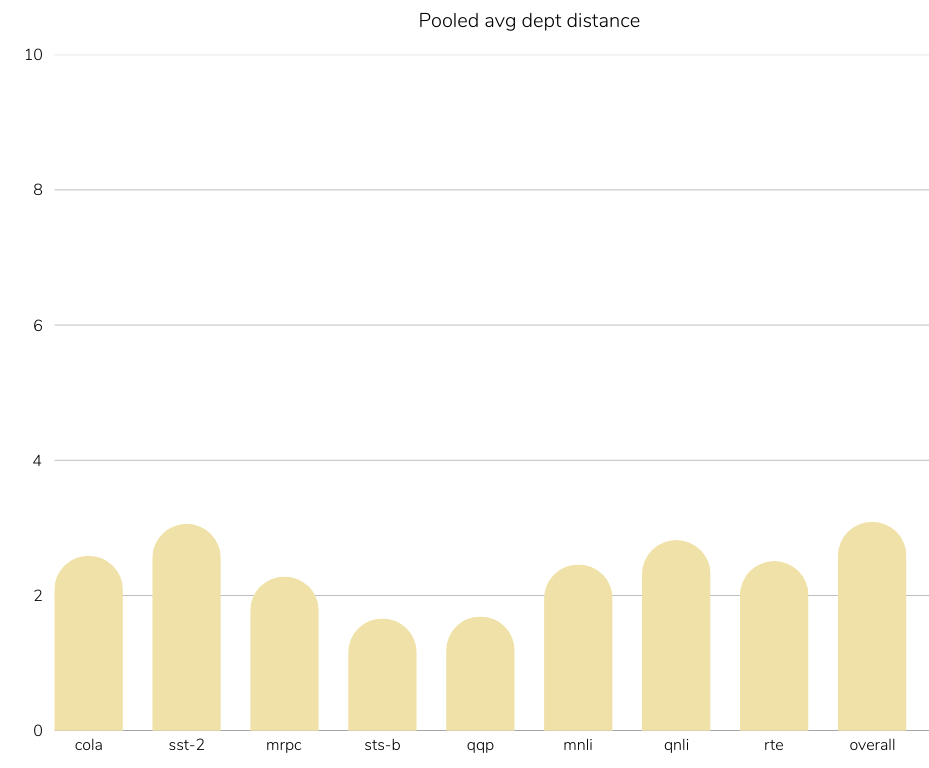The height and width of the screenshot is (768, 929).
Task: Select the mrpc bar in the chart
Action: (x=285, y=655)
